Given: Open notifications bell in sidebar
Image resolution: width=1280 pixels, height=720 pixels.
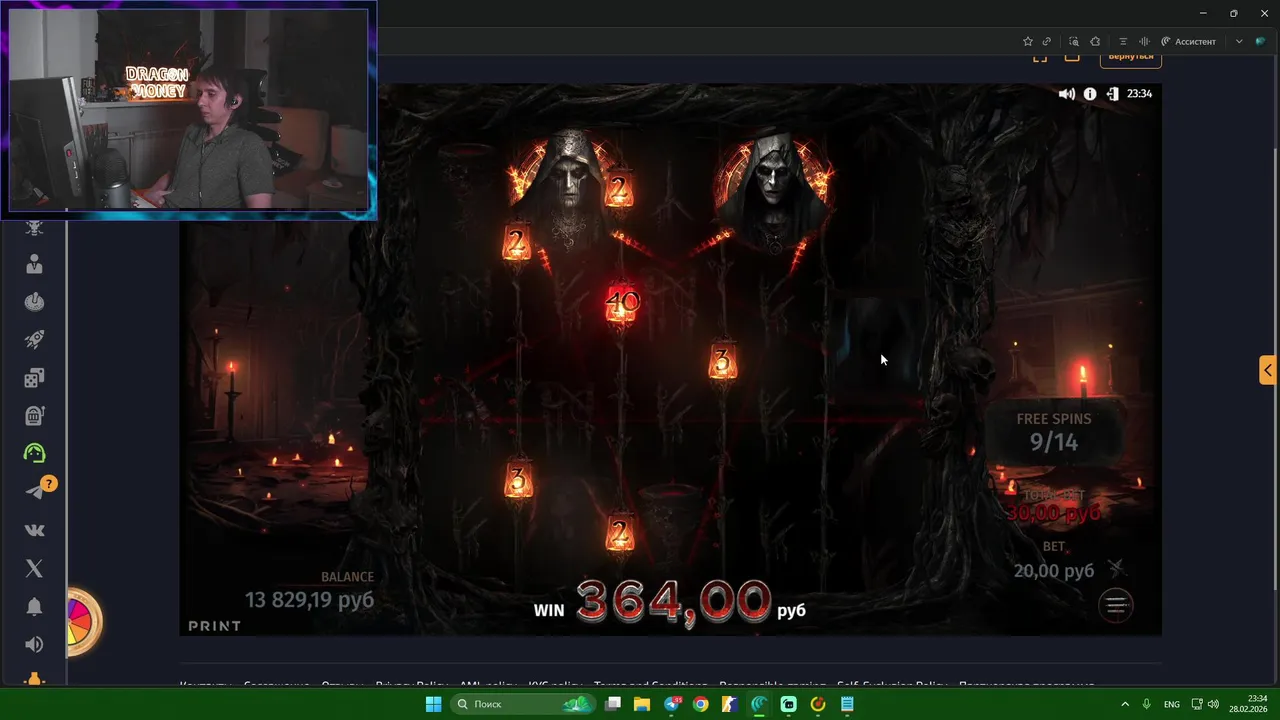Looking at the screenshot, I should pyautogui.click(x=35, y=606).
